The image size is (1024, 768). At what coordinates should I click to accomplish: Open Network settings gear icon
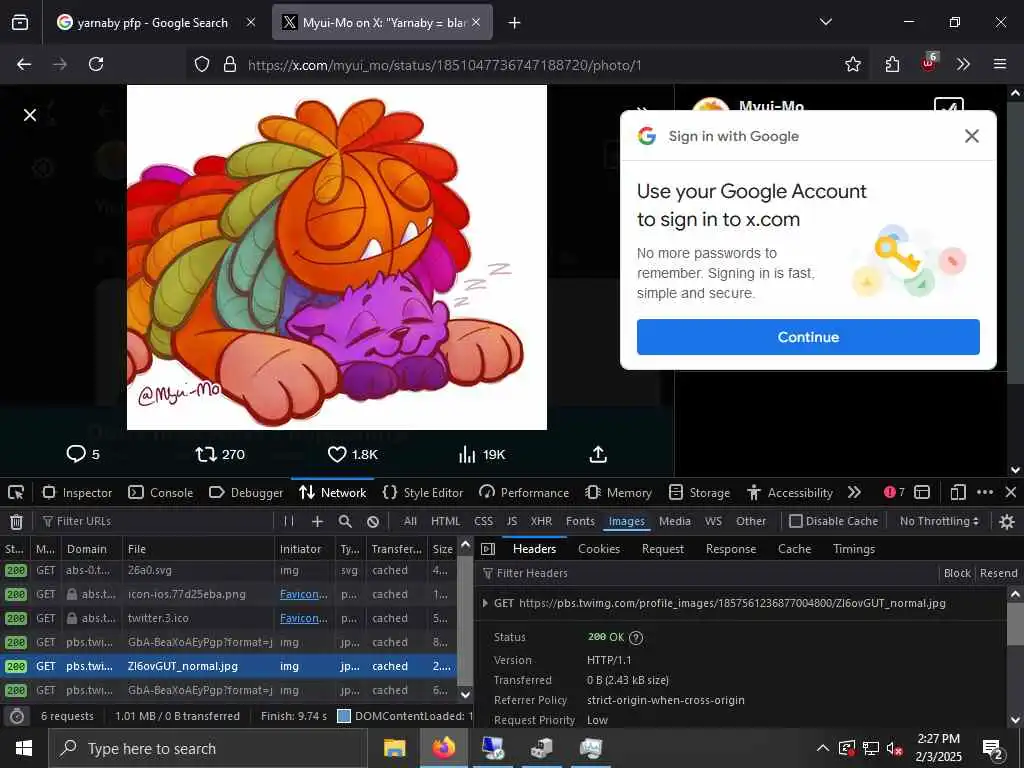[x=1007, y=521]
